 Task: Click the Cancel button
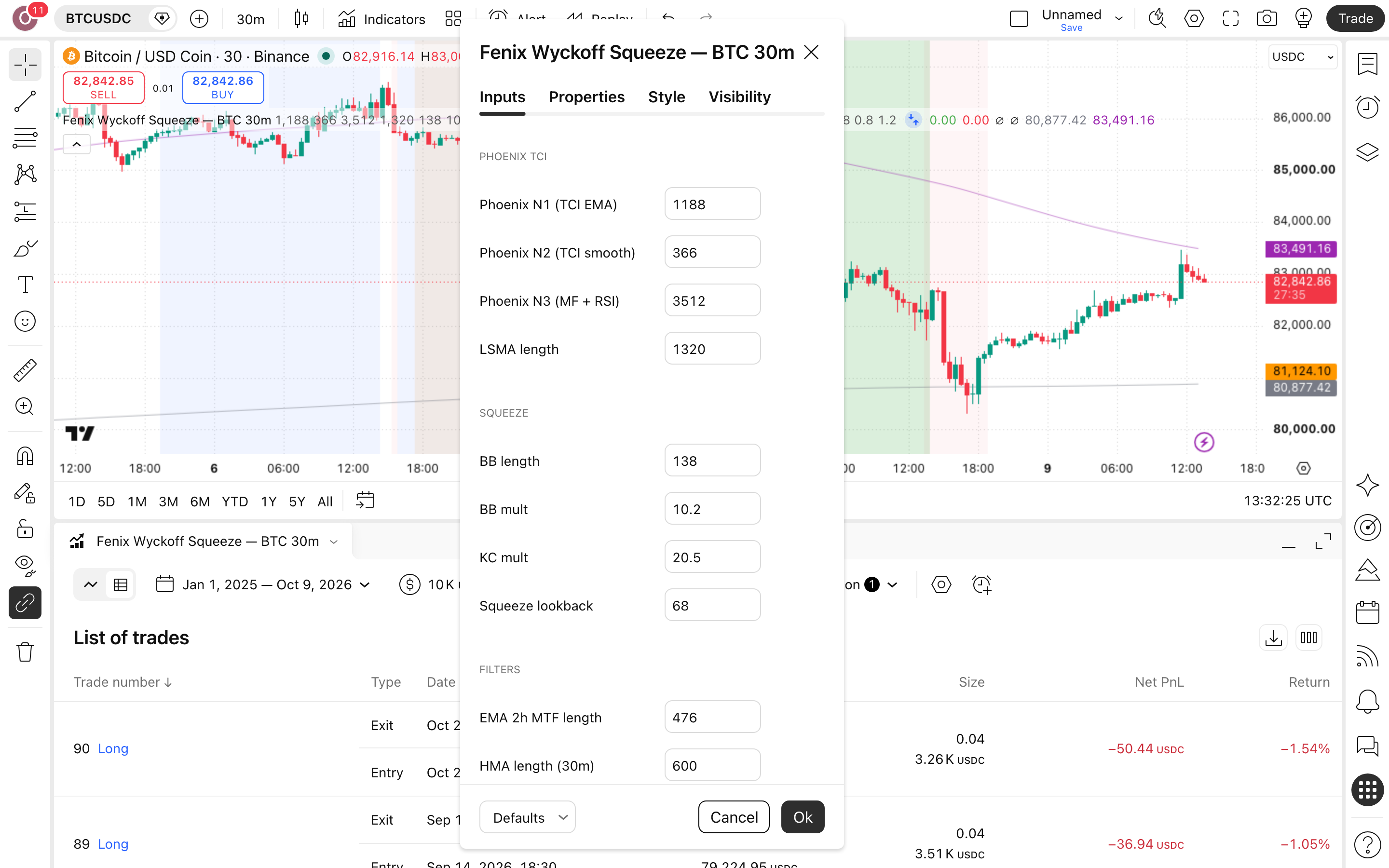point(734,817)
